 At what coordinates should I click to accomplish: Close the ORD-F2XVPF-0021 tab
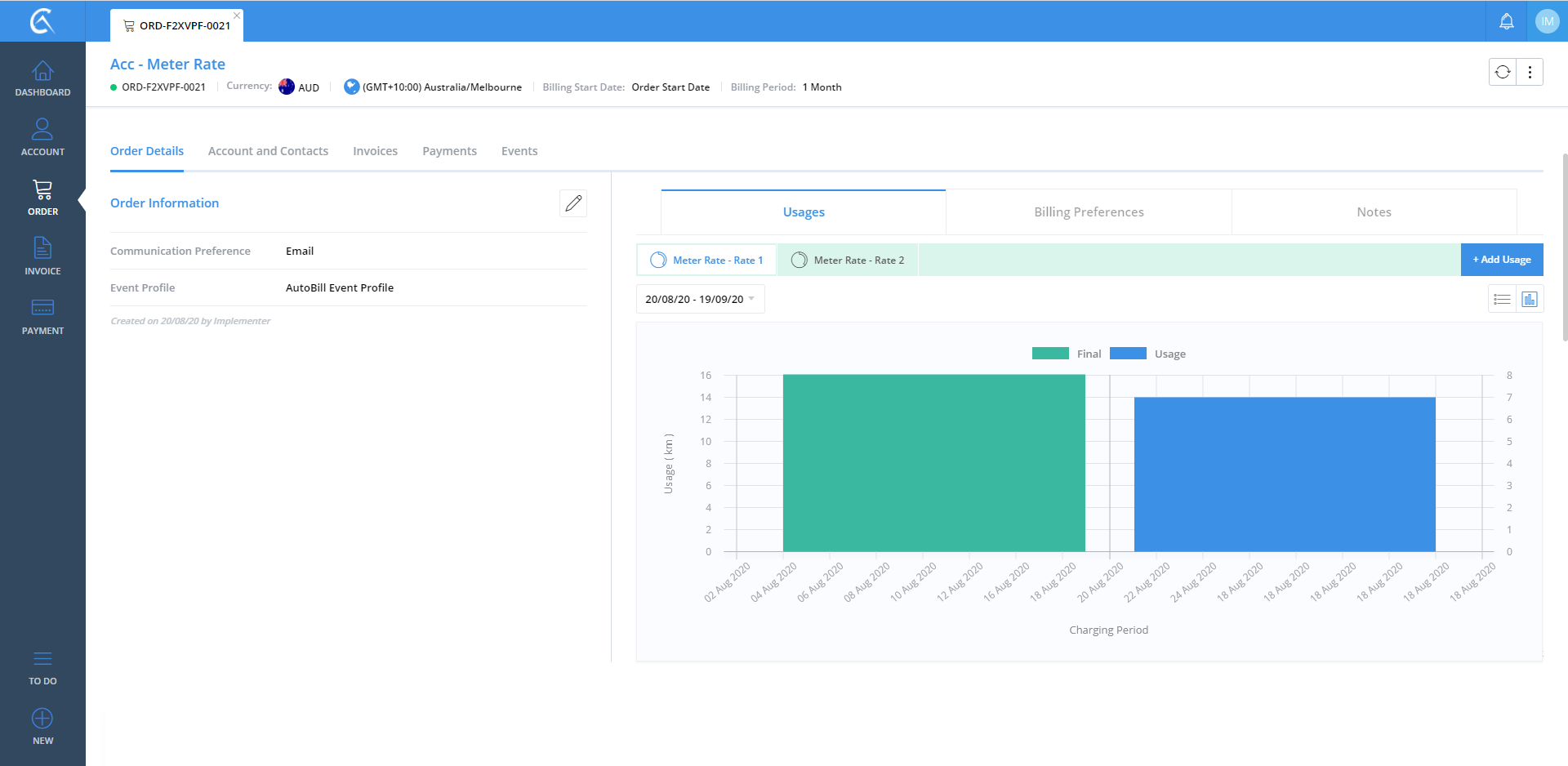[x=237, y=16]
